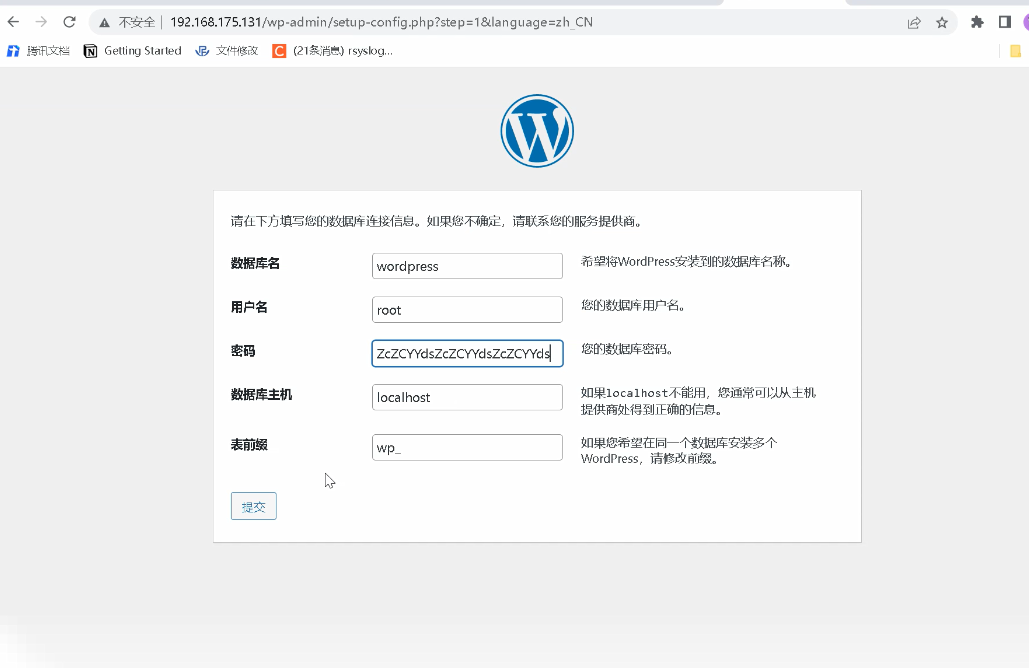Open the yellow bookmarks folder icon
Image resolution: width=1029 pixels, height=668 pixels.
coord(1015,51)
